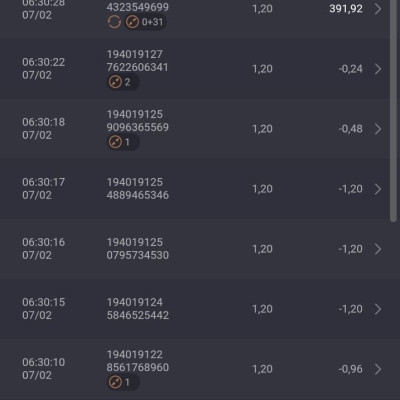This screenshot has height=400, width=400.
Task: Click the vertical scrollbar thumb
Action: point(393,110)
